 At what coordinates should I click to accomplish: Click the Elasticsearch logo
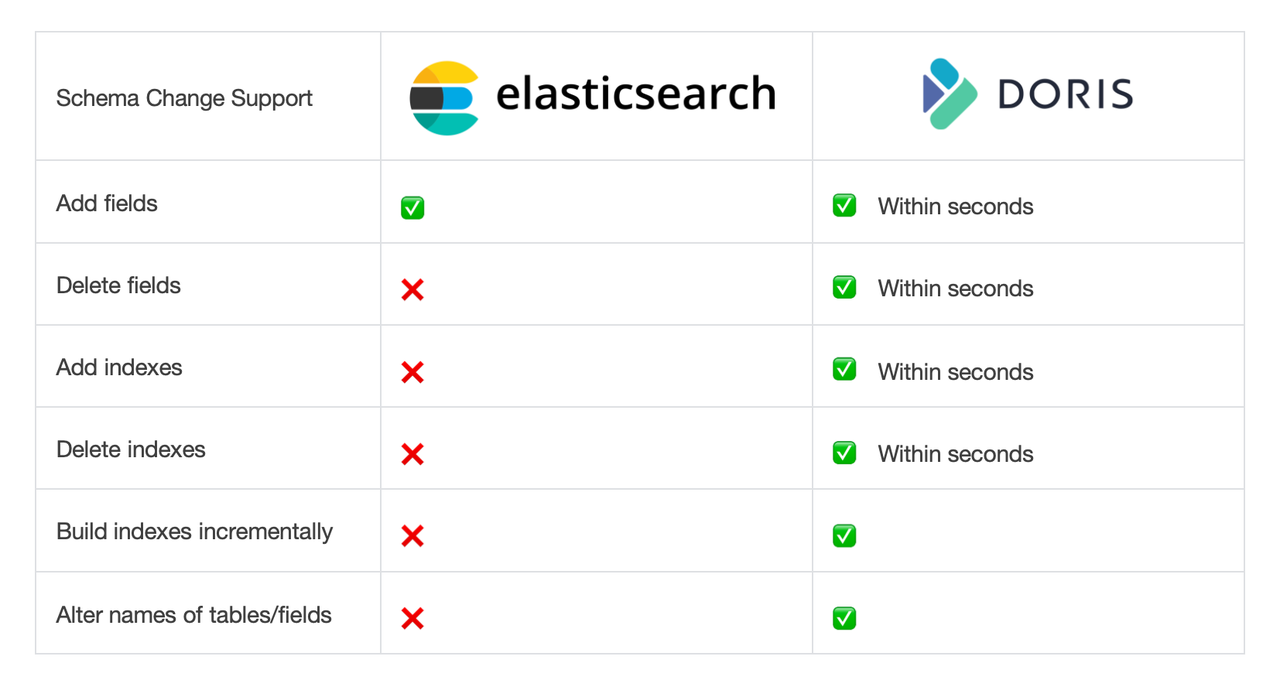tap(593, 97)
